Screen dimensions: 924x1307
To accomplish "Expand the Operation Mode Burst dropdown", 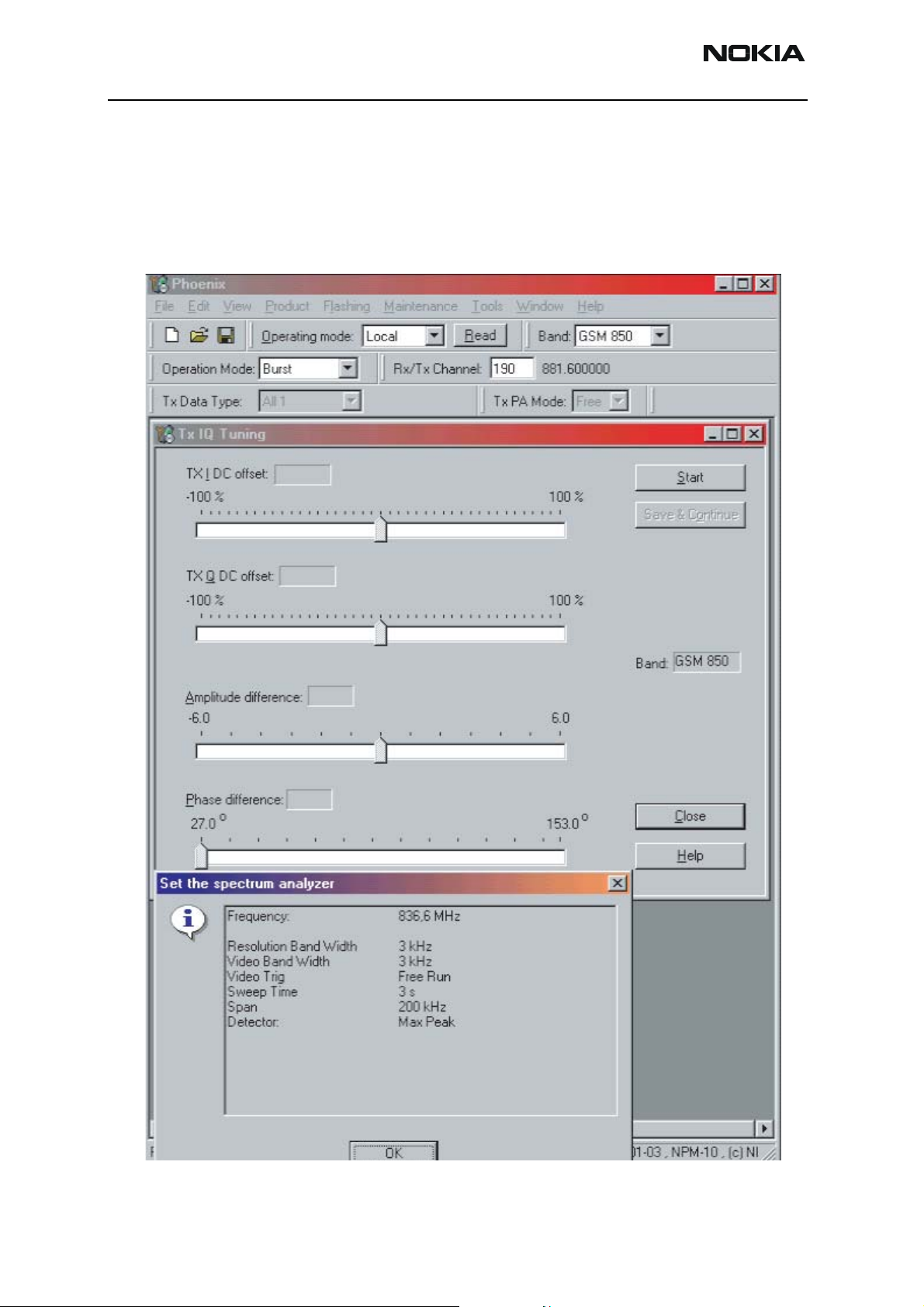I will (348, 368).
